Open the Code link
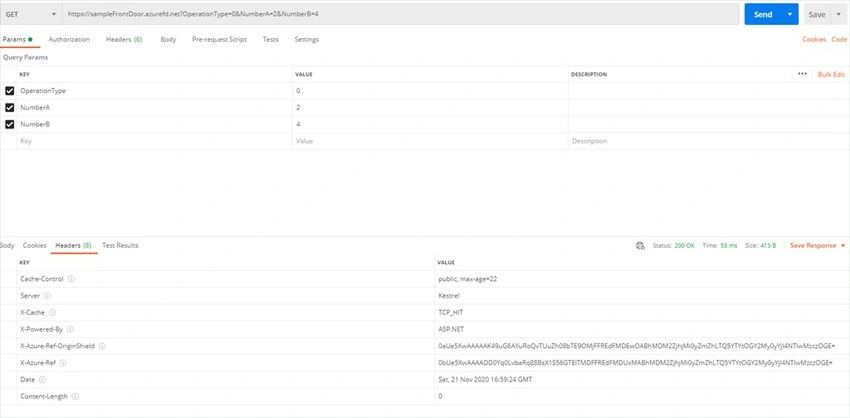 coord(839,40)
